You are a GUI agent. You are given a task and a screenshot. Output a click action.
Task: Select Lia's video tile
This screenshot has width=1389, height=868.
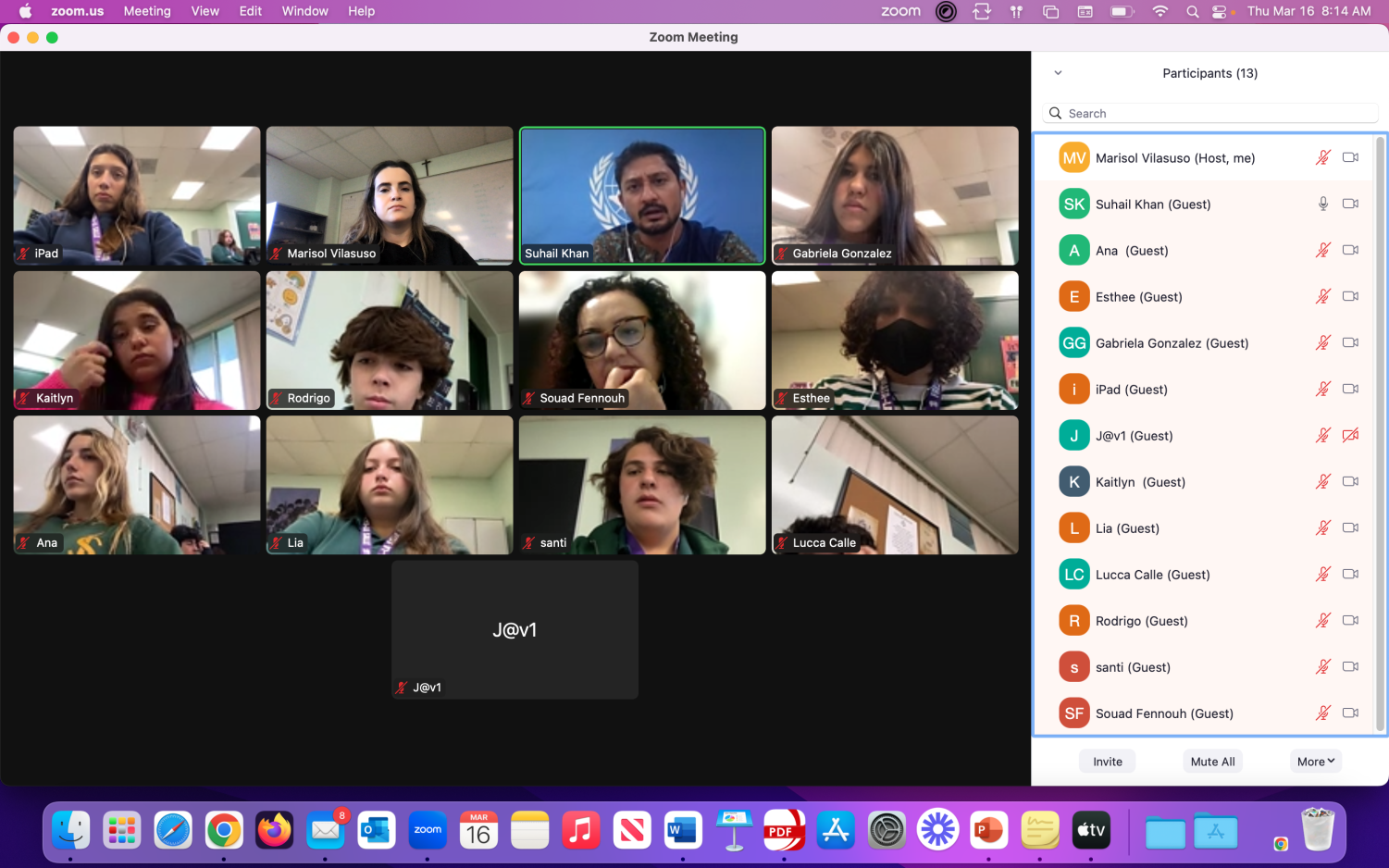[390, 485]
